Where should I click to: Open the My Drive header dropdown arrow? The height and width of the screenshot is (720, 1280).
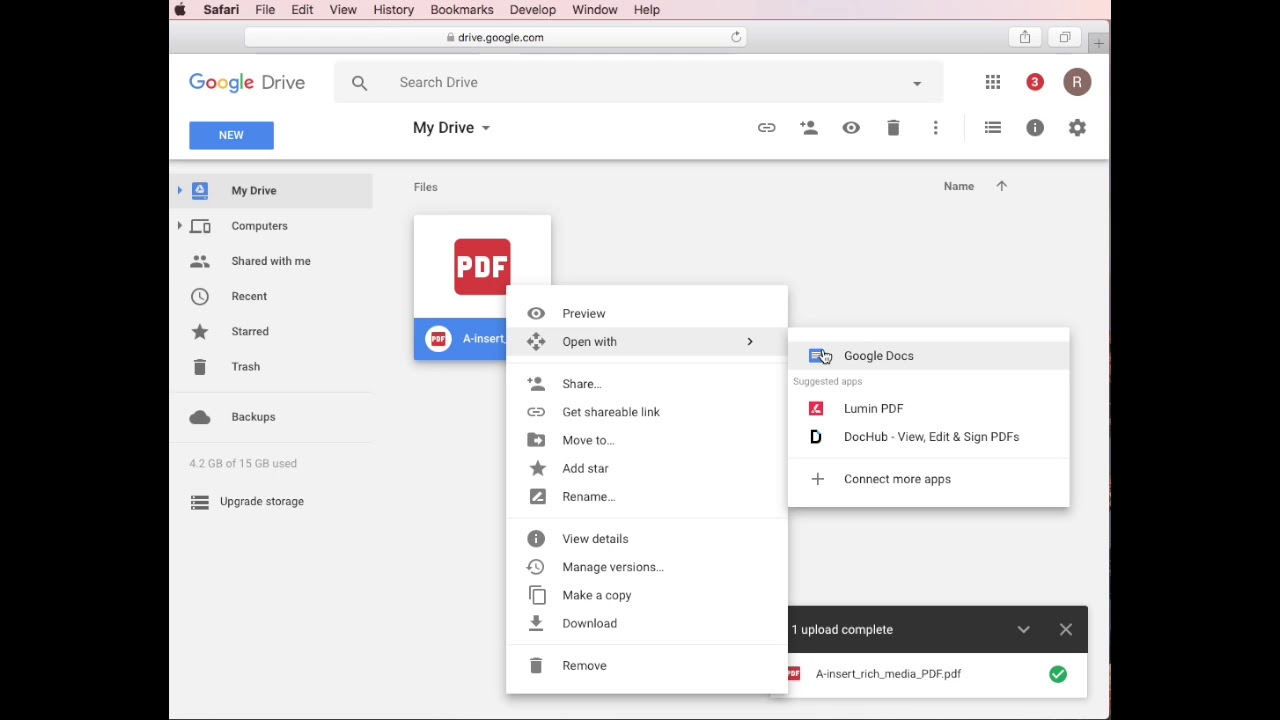point(486,128)
